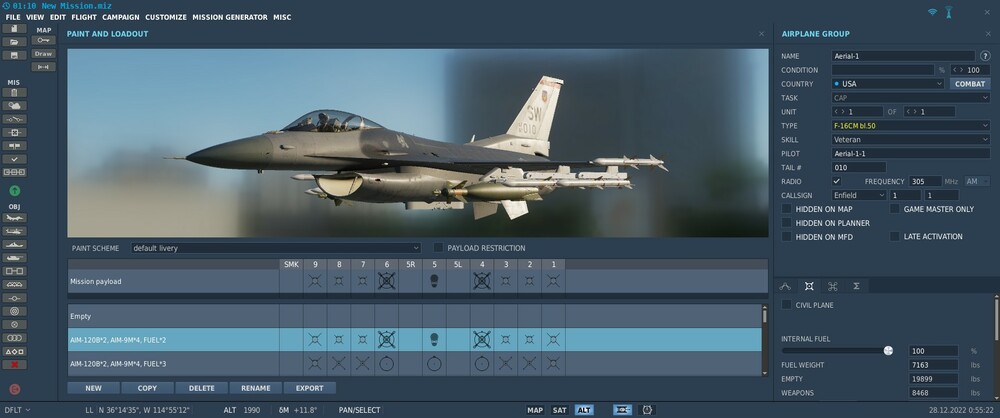Screen dimensions: 1000x418
Task: Open the COUNTRY USA dropdown
Action: pyautogui.click(x=888, y=84)
